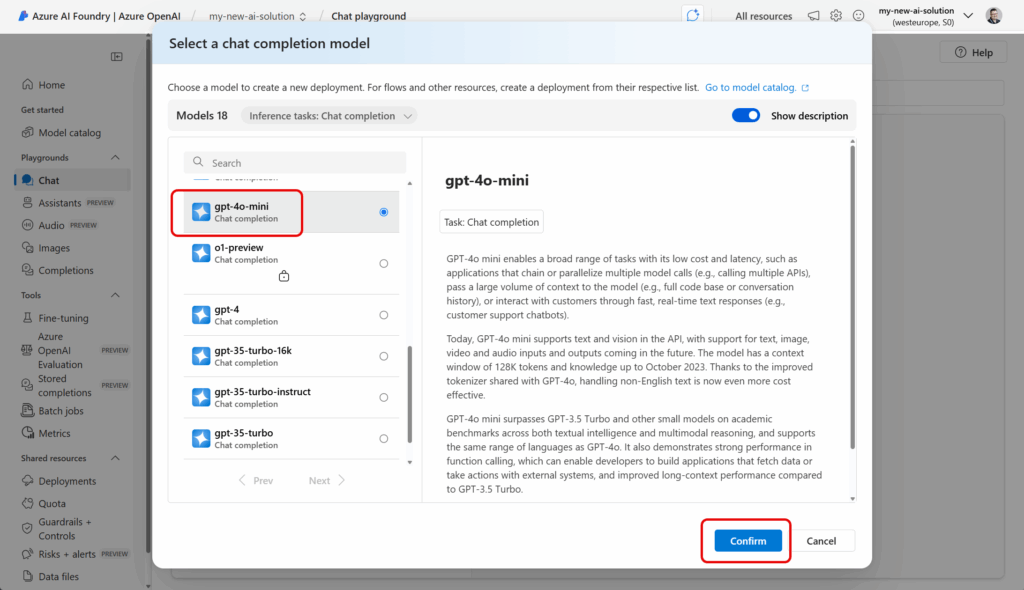Image resolution: width=1024 pixels, height=590 pixels.
Task: Click the Home icon in sidebar
Action: [27, 84]
